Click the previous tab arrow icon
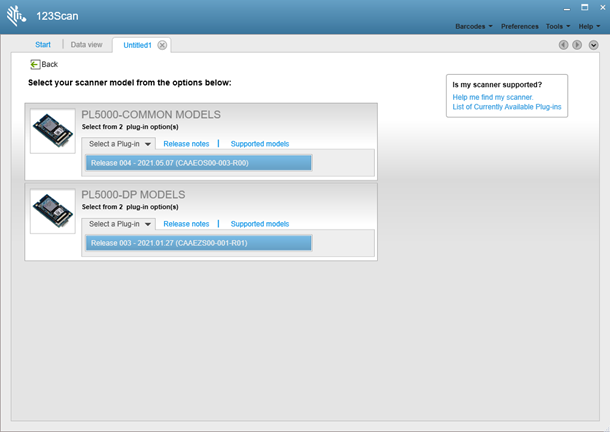The height and width of the screenshot is (432, 610). point(564,45)
